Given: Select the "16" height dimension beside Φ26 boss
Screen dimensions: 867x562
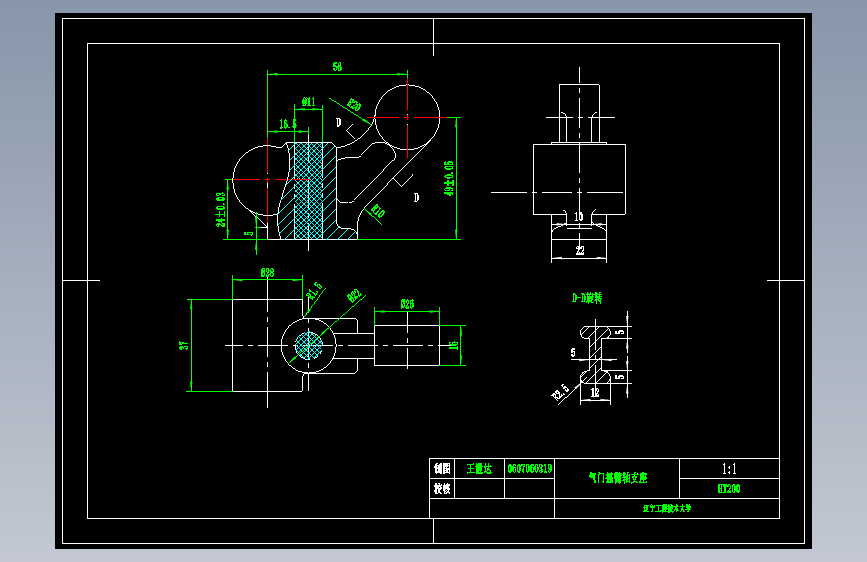Looking at the screenshot, I should click(x=454, y=345).
